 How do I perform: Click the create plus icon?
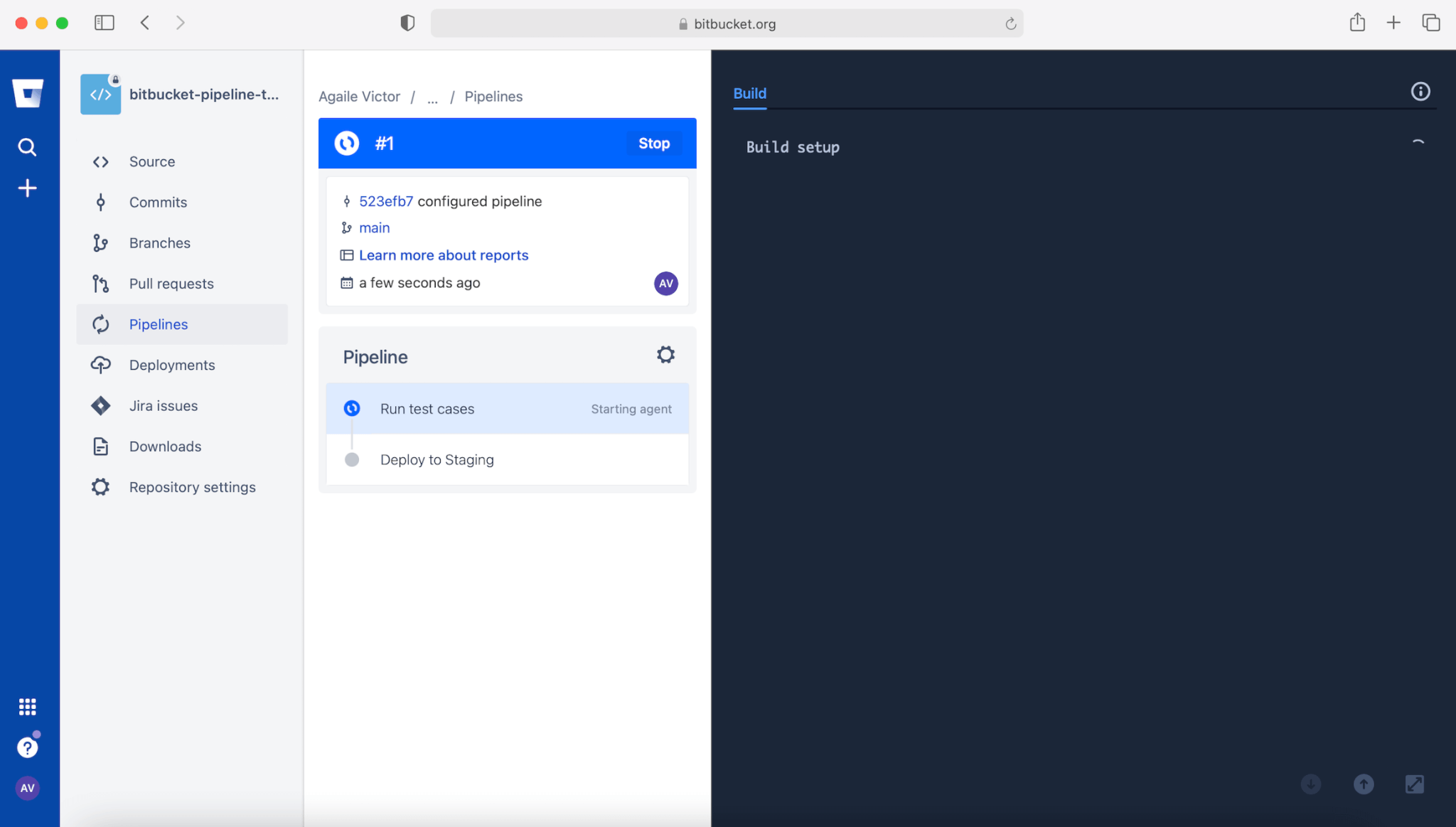click(27, 188)
